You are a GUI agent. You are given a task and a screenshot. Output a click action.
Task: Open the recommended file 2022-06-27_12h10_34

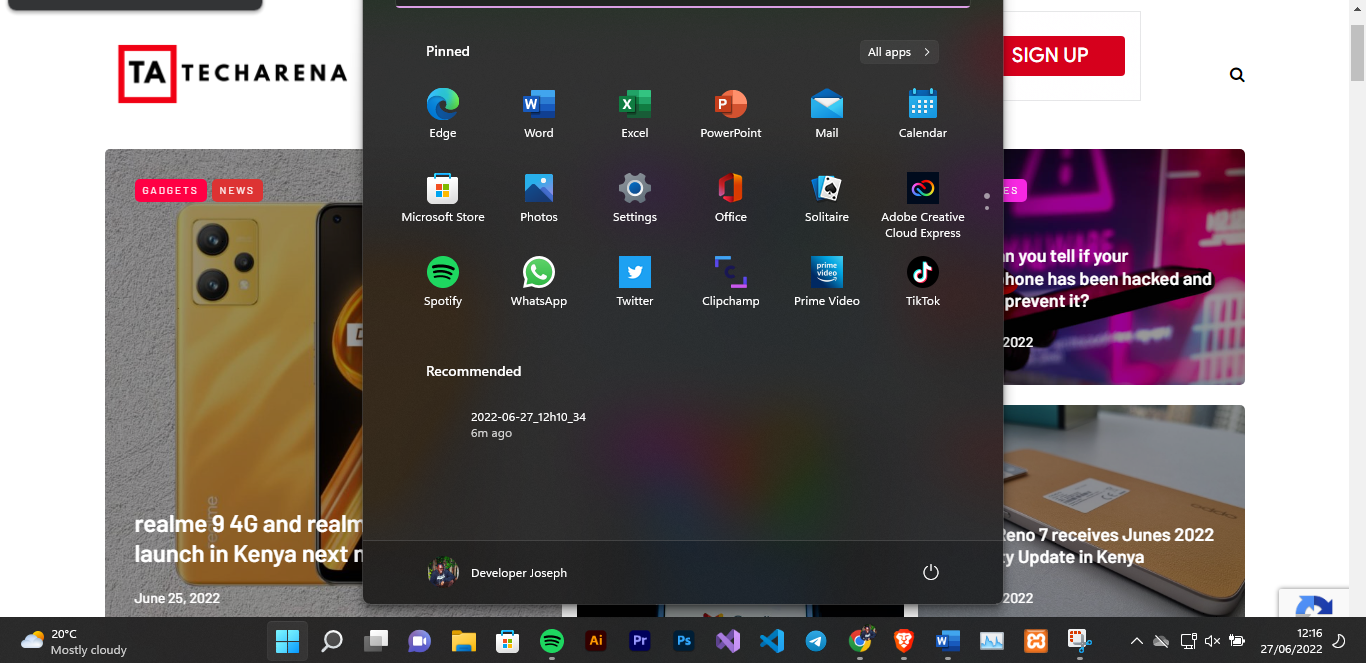point(528,424)
